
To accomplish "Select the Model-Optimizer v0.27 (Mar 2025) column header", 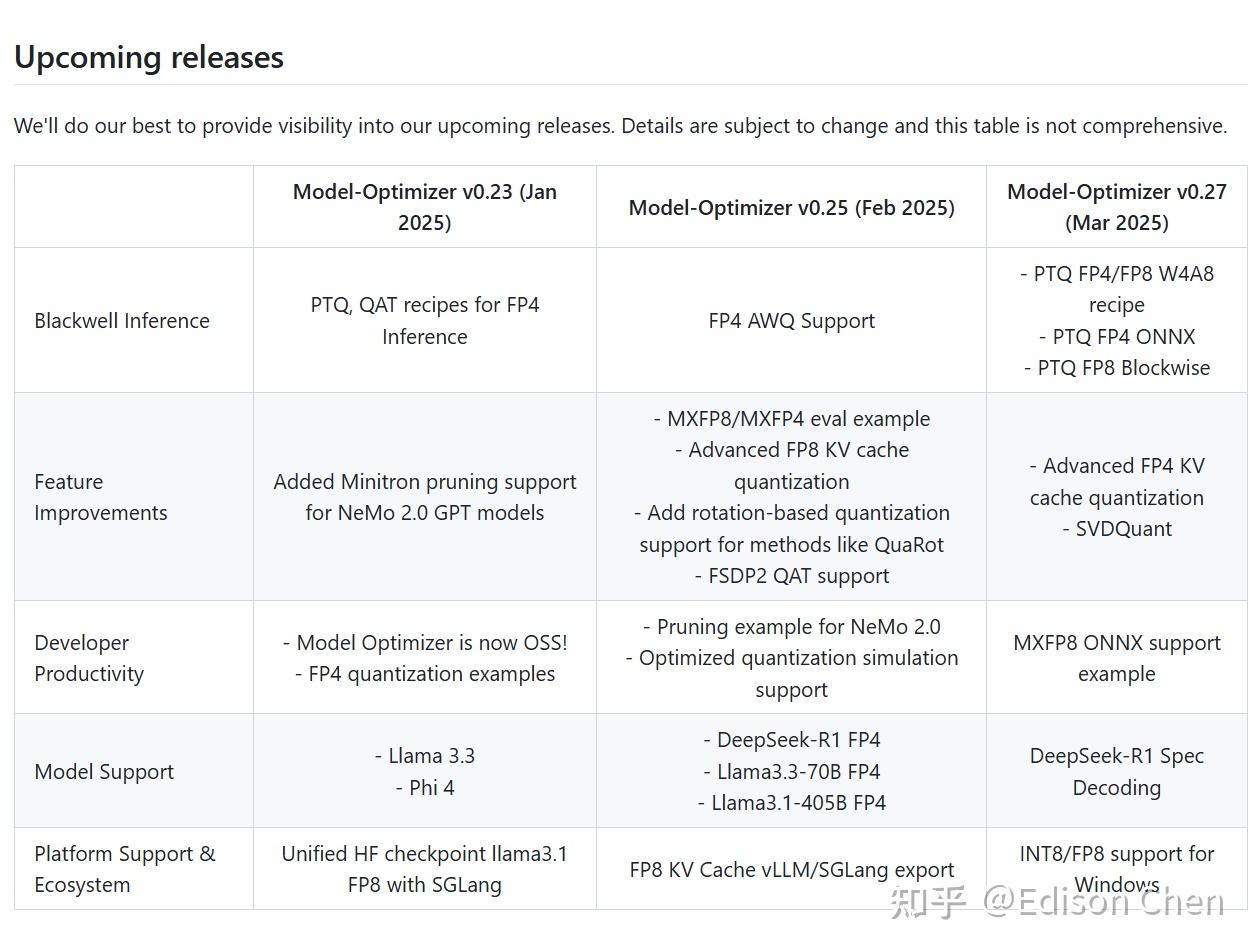I will [x=1116, y=207].
